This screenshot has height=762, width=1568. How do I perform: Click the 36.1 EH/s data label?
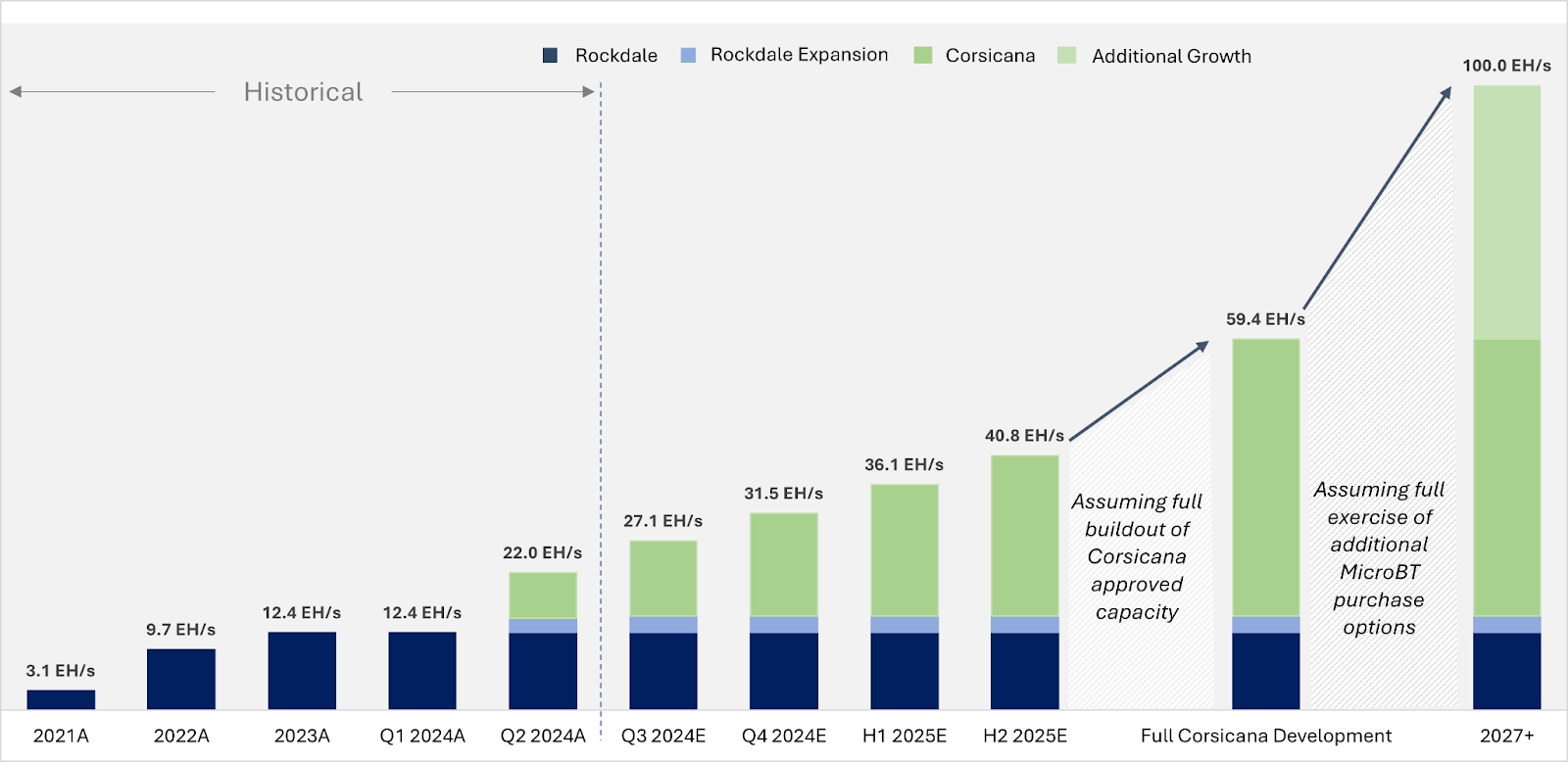coord(905,465)
